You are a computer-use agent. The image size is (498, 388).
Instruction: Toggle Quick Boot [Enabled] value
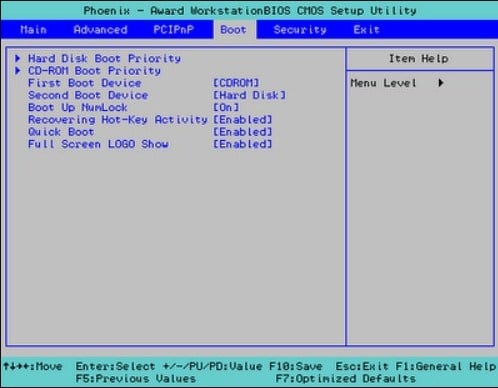[x=243, y=132]
